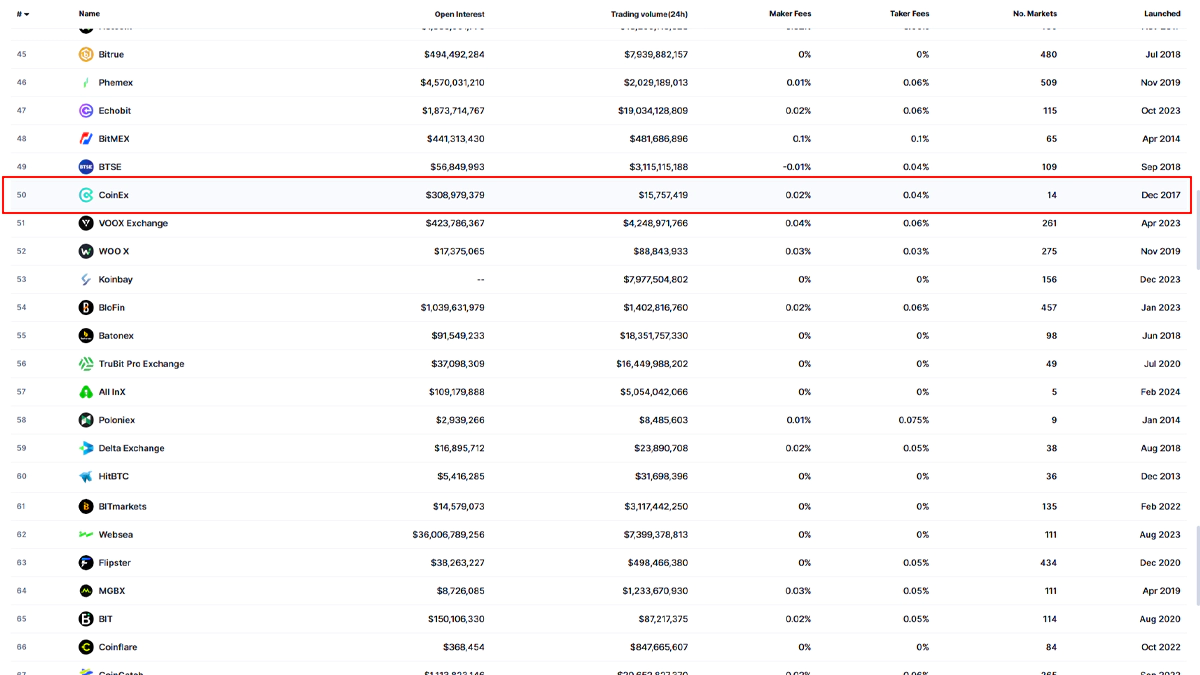Click the Bitrue exchange logo icon
The image size is (1200, 675).
[86, 54]
